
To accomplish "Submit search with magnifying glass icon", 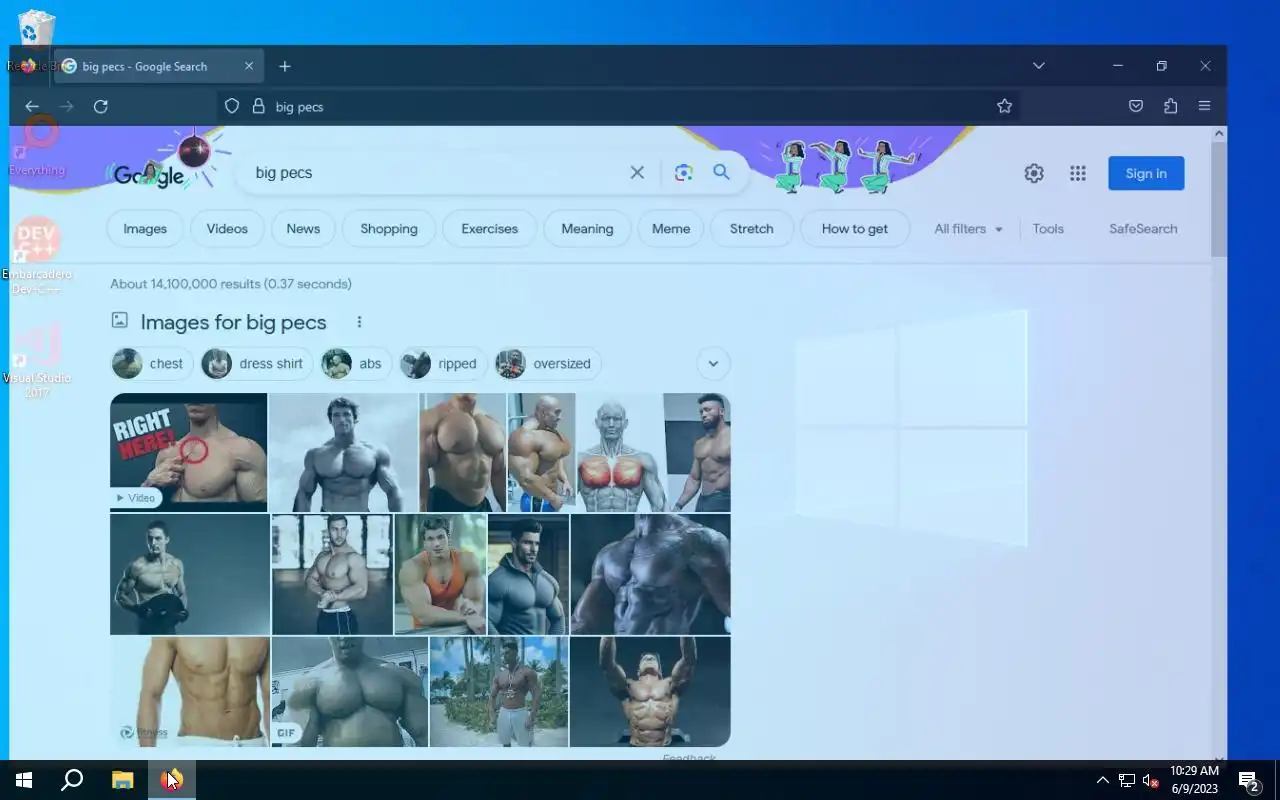I will [x=721, y=172].
